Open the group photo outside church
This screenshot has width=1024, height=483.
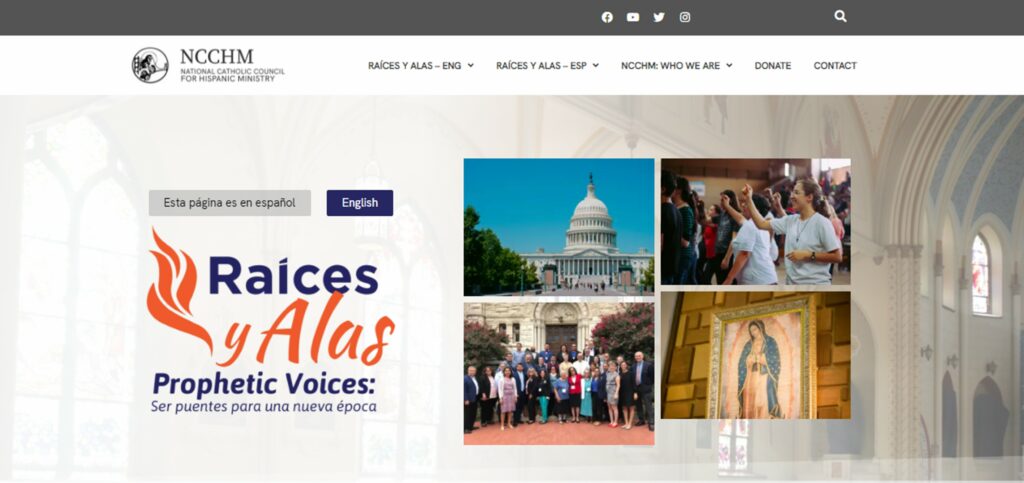click(559, 373)
